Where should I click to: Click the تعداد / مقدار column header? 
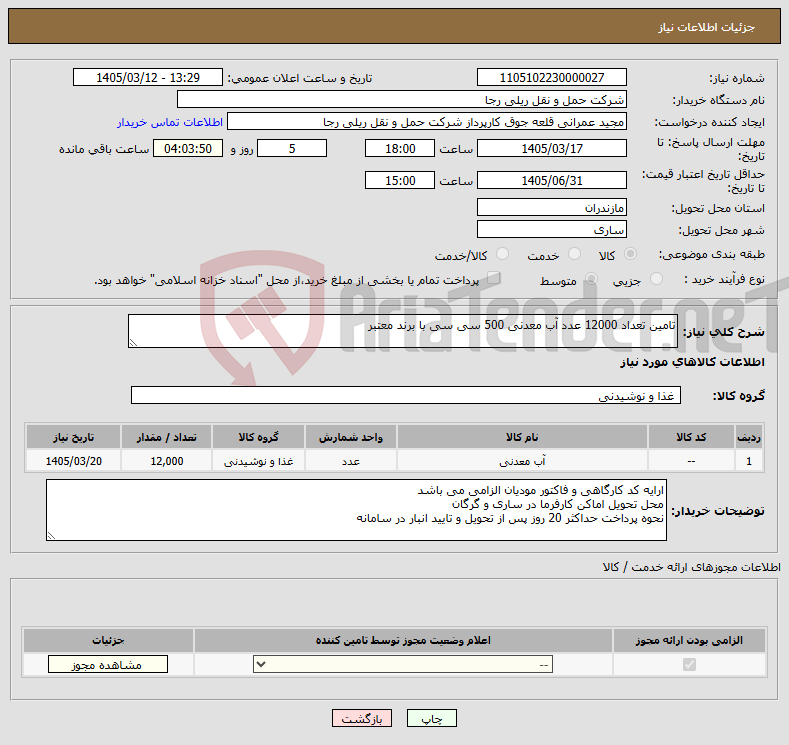167,437
